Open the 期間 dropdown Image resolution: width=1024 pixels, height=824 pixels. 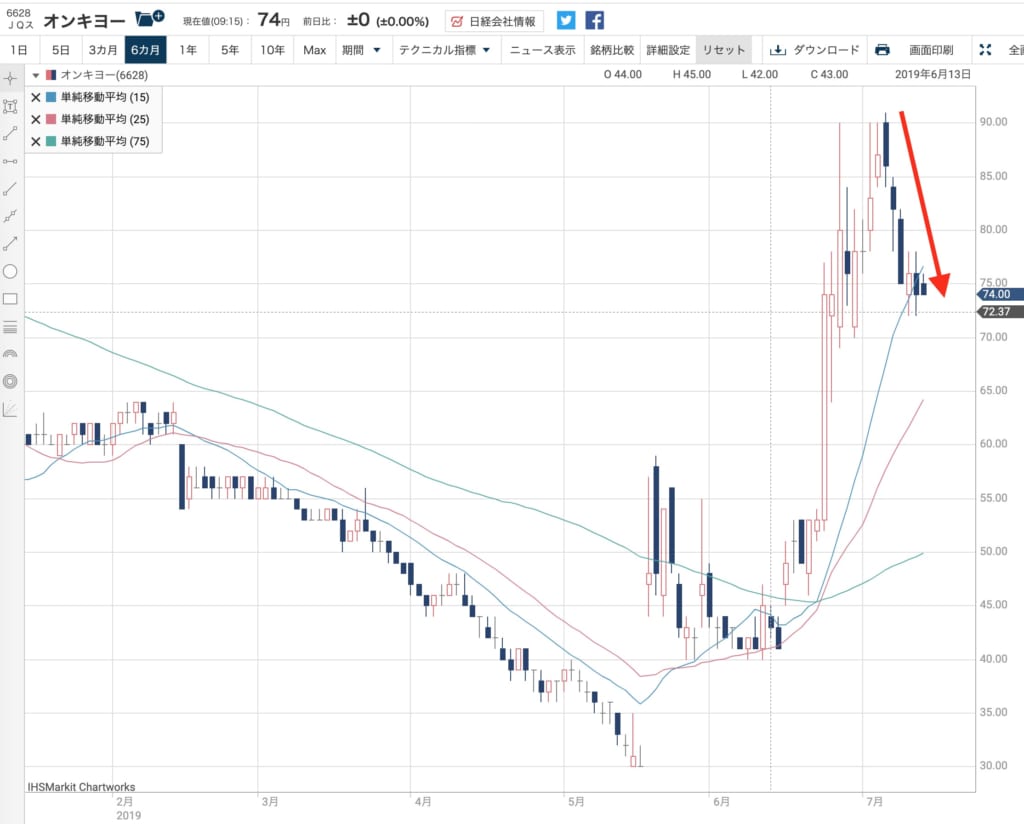(360, 50)
